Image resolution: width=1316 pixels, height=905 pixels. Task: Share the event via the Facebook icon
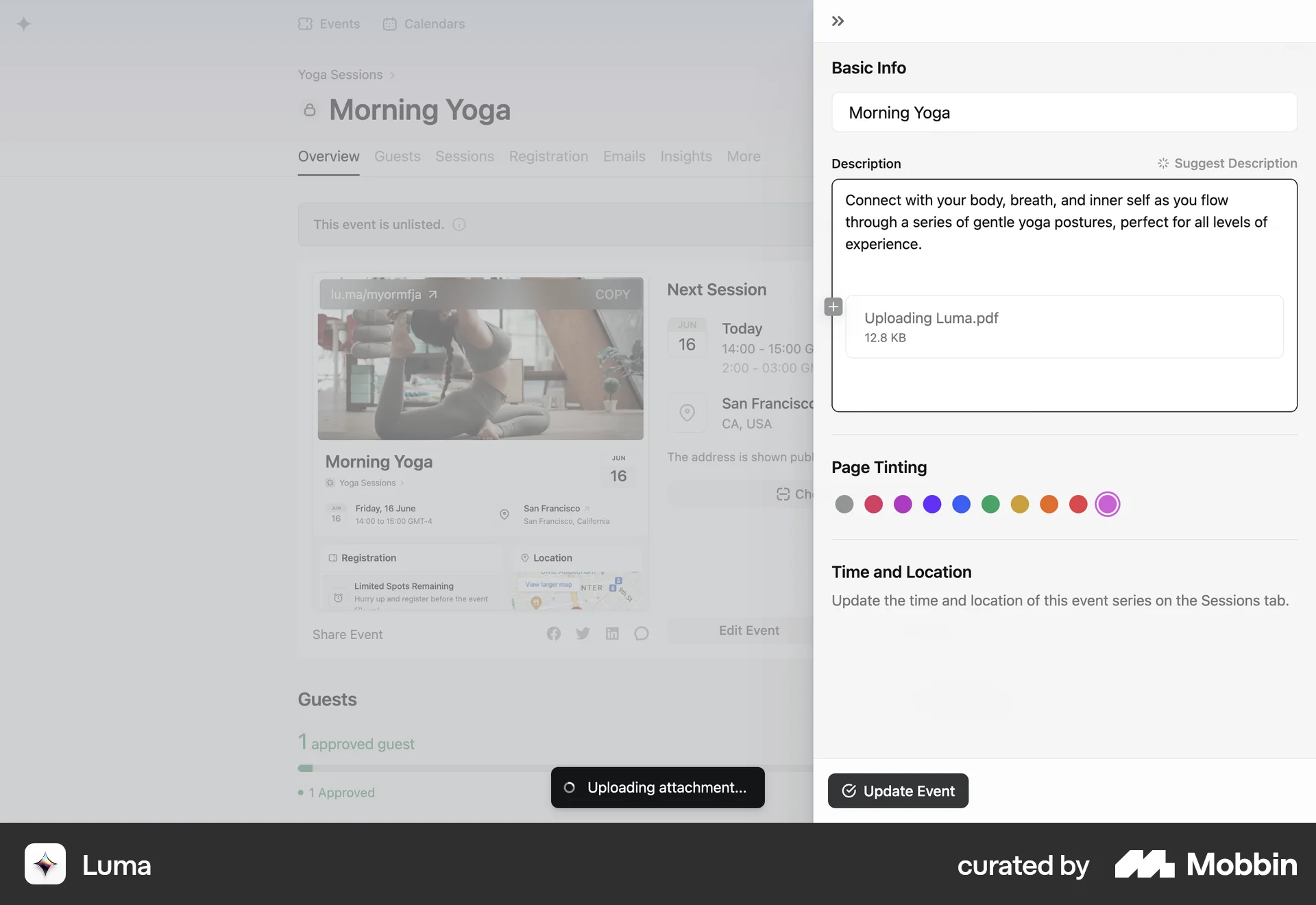pyautogui.click(x=554, y=633)
